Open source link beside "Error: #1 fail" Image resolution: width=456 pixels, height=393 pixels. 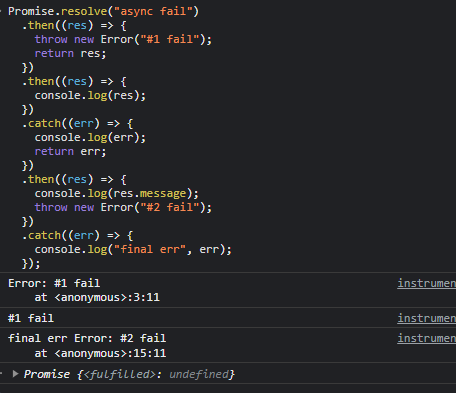tap(427, 283)
